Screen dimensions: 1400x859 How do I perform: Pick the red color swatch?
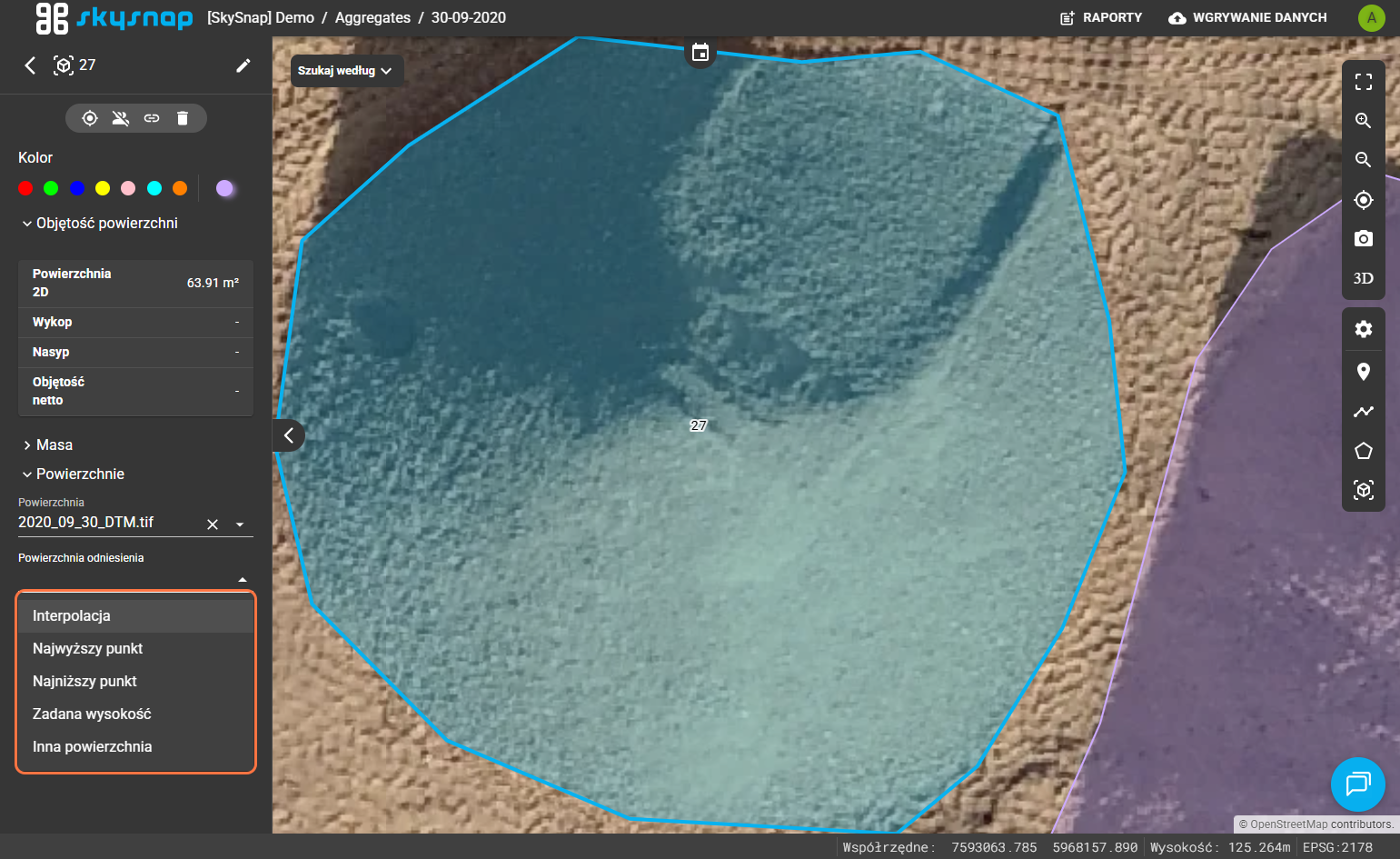pyautogui.click(x=25, y=188)
